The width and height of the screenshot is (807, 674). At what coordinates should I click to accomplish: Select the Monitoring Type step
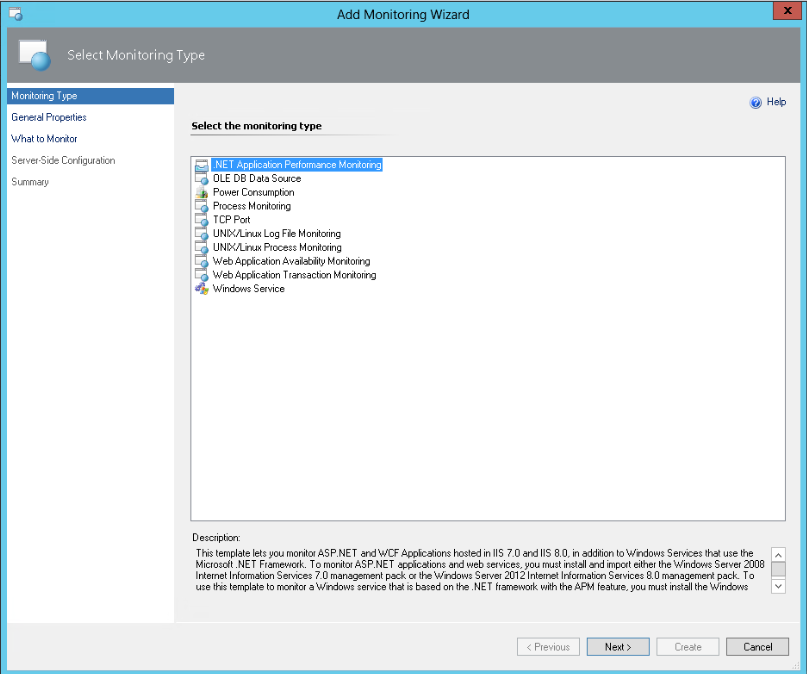[x=44, y=96]
